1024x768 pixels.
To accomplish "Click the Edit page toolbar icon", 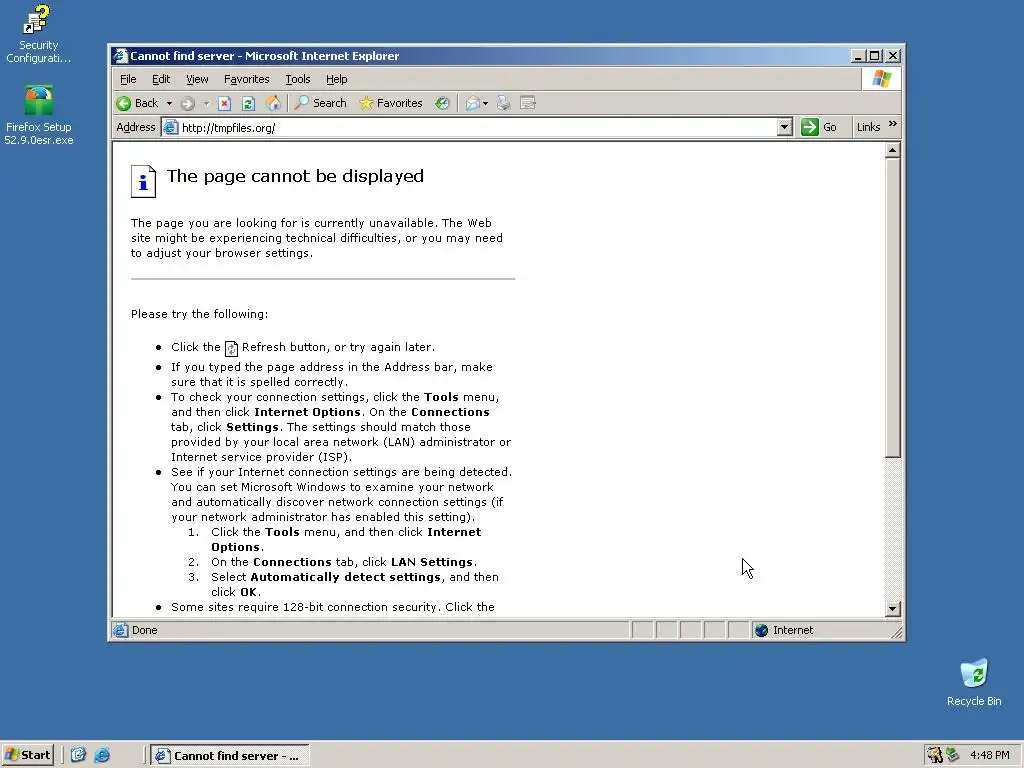I will [x=528, y=103].
